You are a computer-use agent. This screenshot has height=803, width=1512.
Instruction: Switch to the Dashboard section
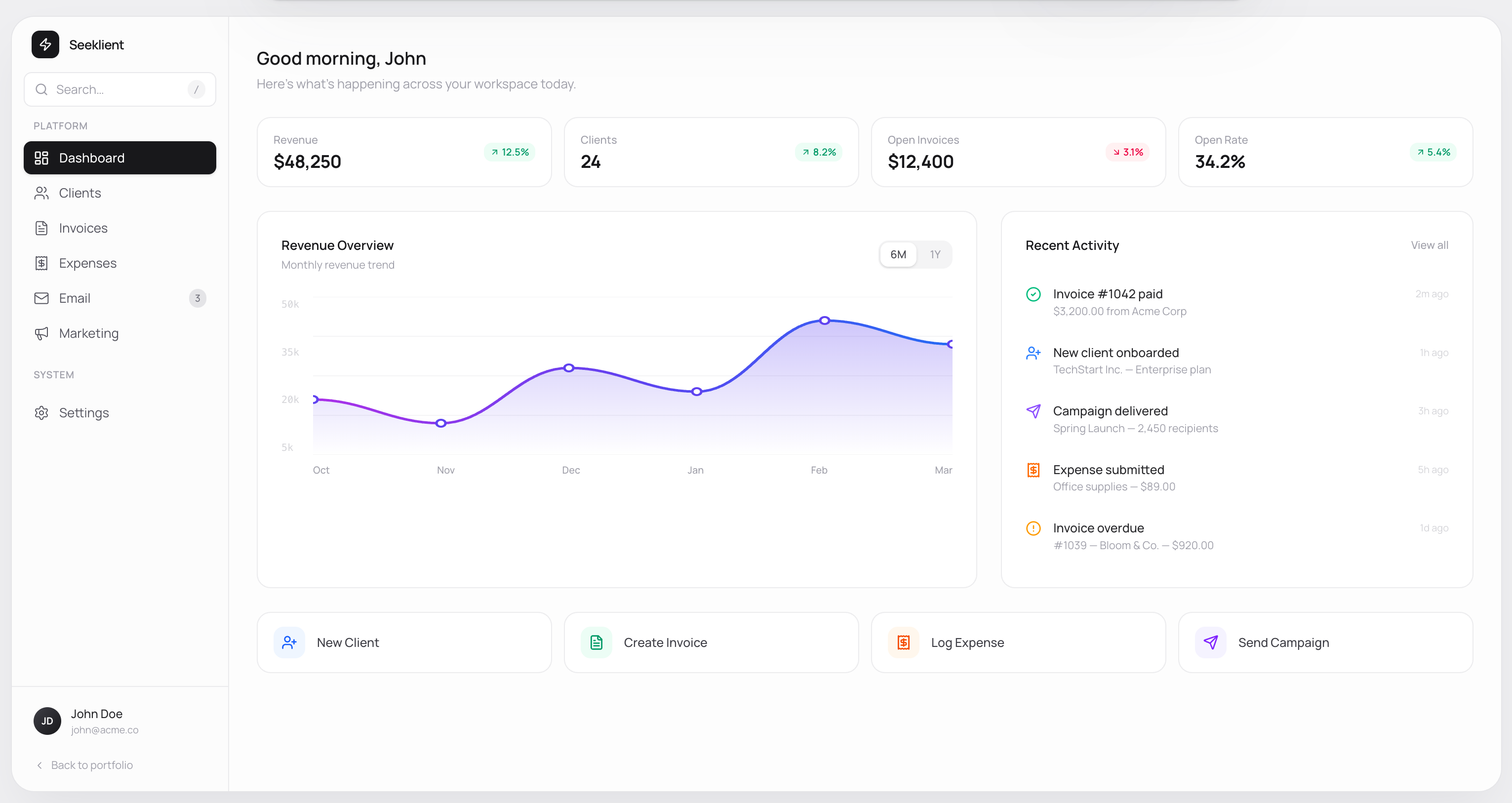tap(91, 158)
